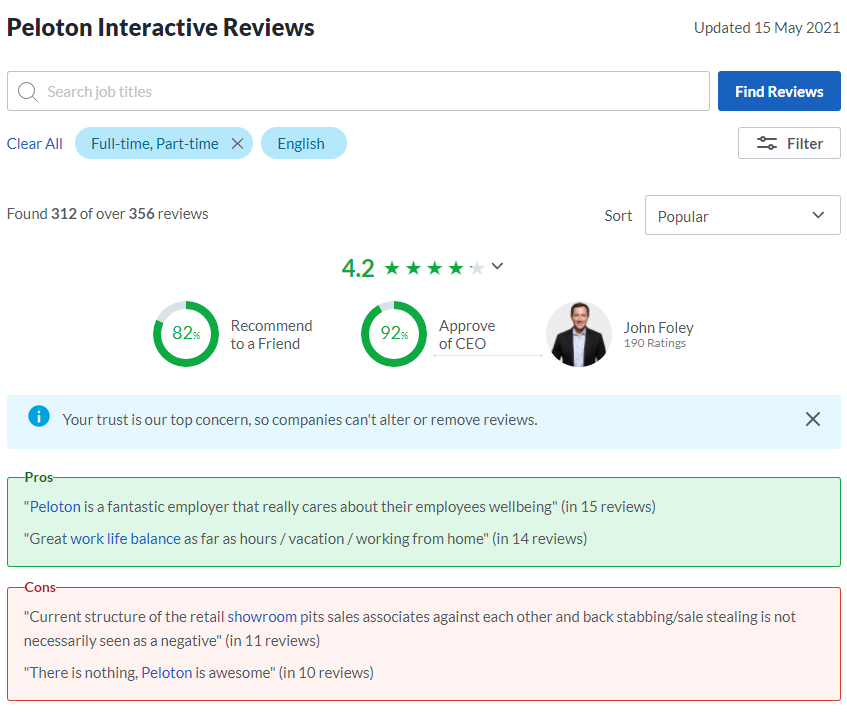
Task: Select the English filter chip
Action: (304, 143)
